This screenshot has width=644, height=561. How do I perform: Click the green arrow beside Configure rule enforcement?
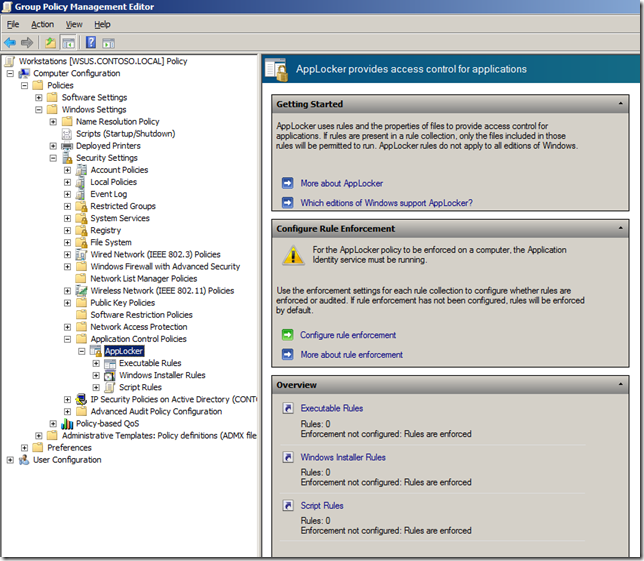pyautogui.click(x=287, y=335)
